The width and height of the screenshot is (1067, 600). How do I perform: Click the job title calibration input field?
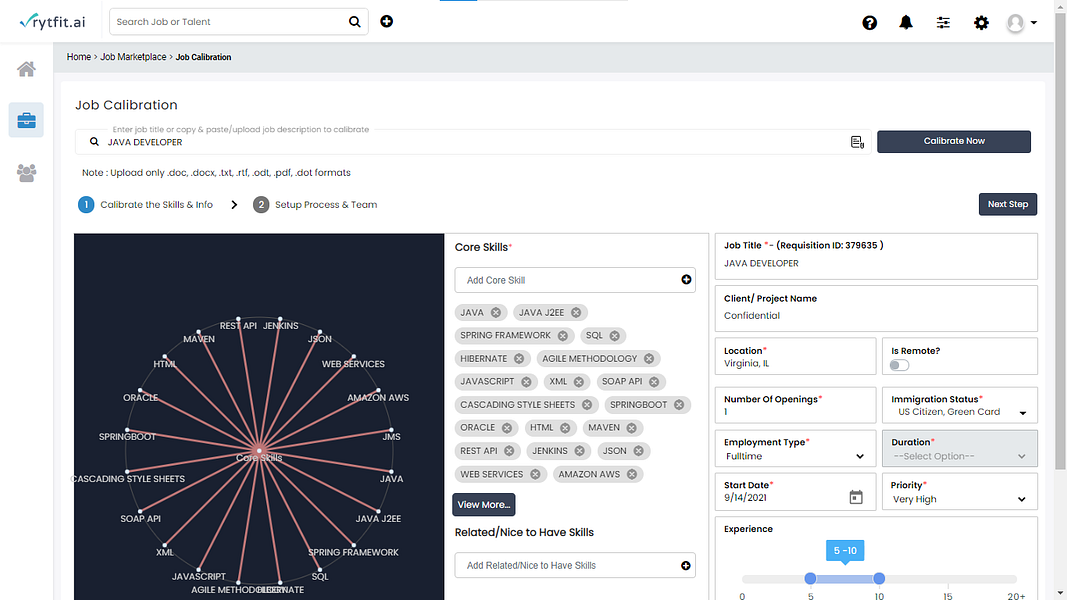pos(473,142)
